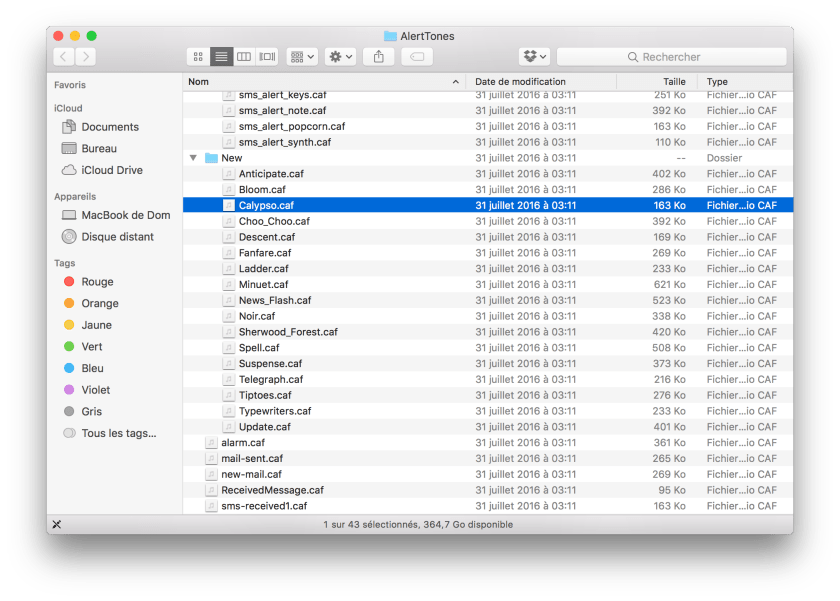Open the arrange-by grouping dropdown
This screenshot has height=601, width=840.
[x=302, y=57]
